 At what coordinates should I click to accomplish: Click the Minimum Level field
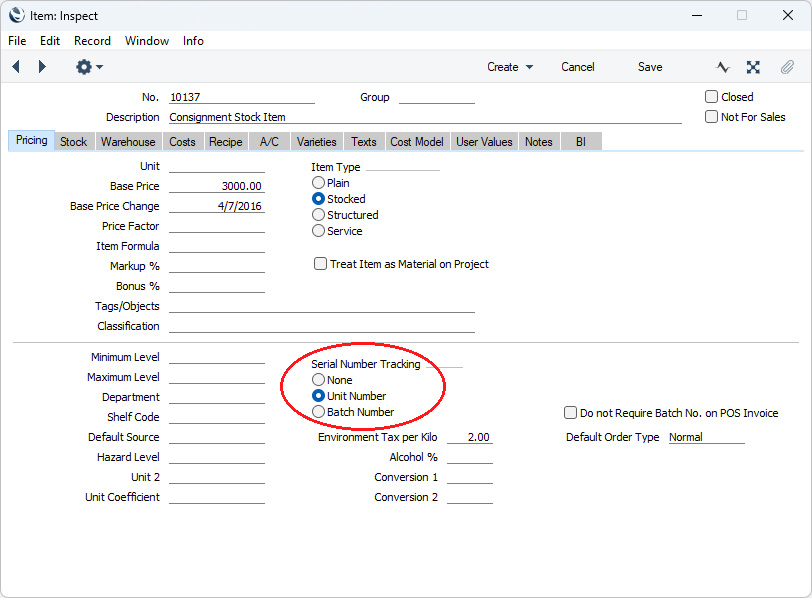(x=217, y=357)
